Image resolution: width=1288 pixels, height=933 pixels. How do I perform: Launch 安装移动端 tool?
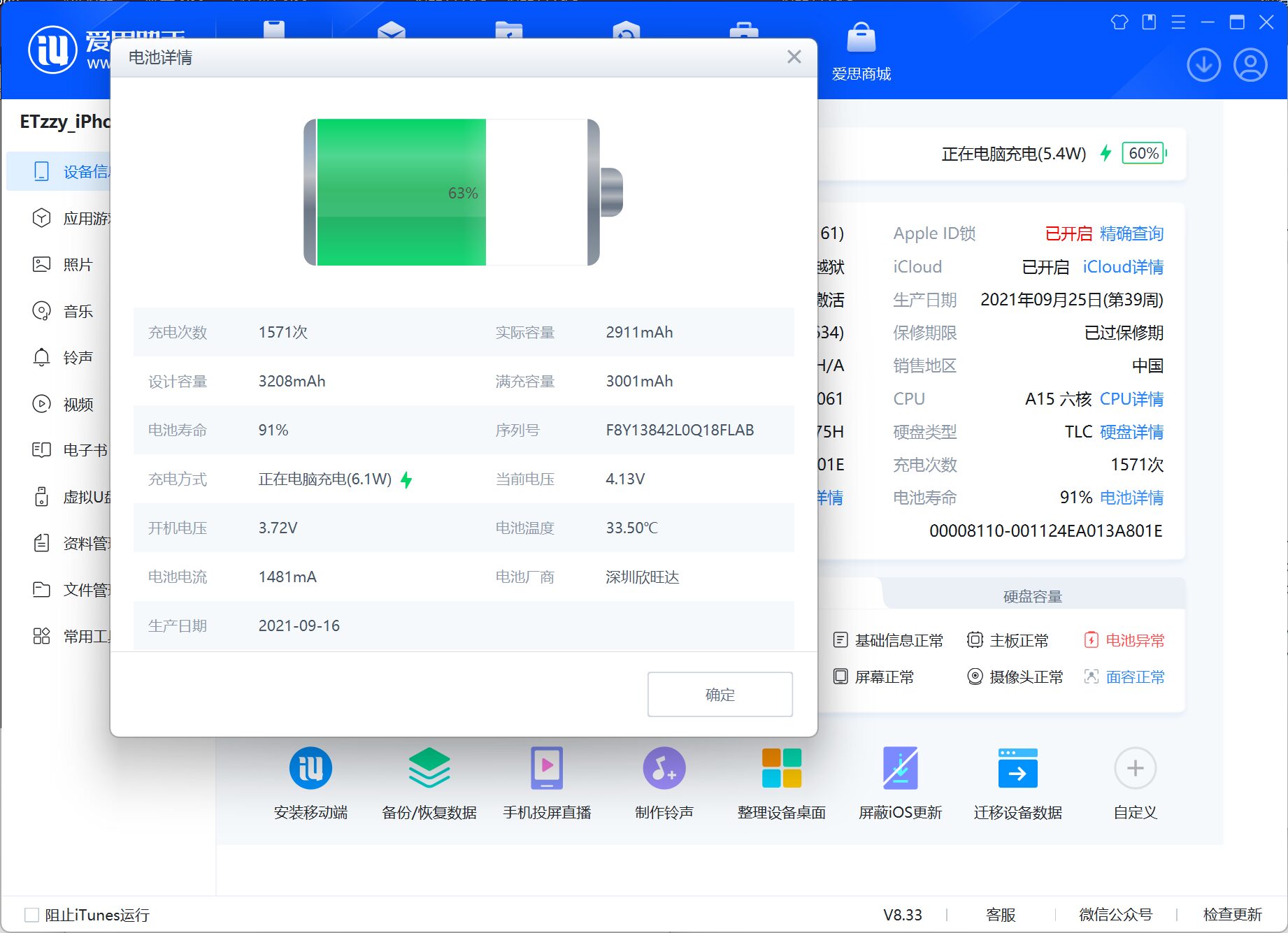tap(310, 783)
